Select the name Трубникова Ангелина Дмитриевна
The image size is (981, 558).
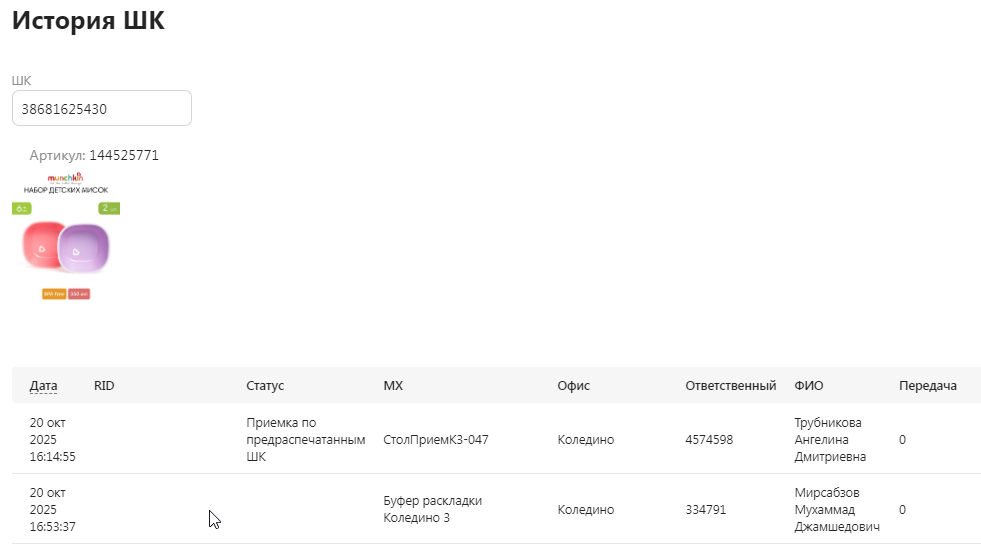click(x=829, y=439)
